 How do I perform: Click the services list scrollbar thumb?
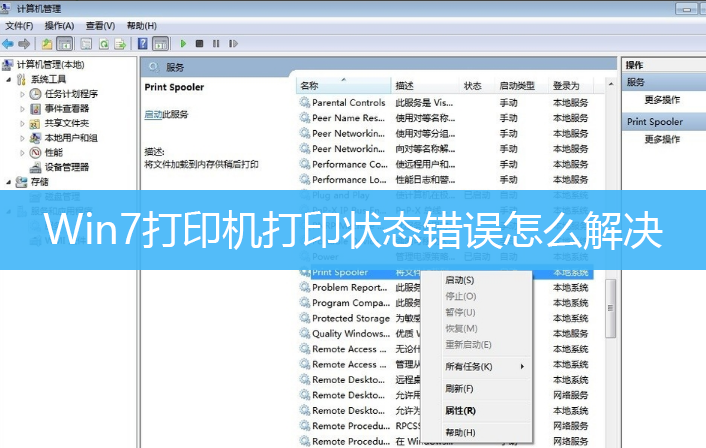pyautogui.click(x=611, y=308)
